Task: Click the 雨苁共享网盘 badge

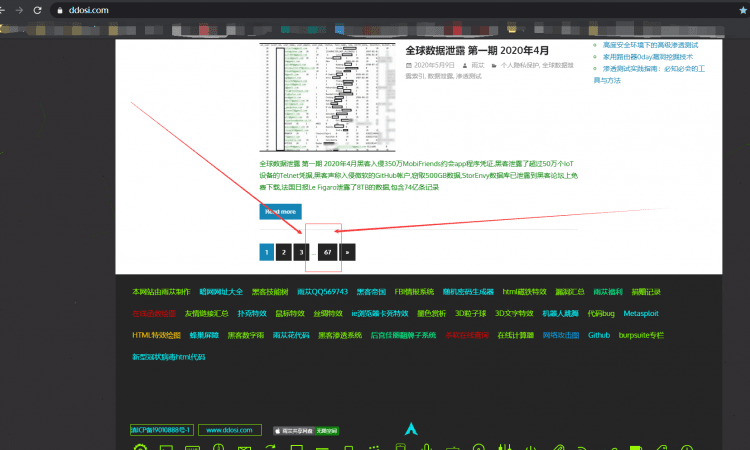Action: [x=306, y=431]
